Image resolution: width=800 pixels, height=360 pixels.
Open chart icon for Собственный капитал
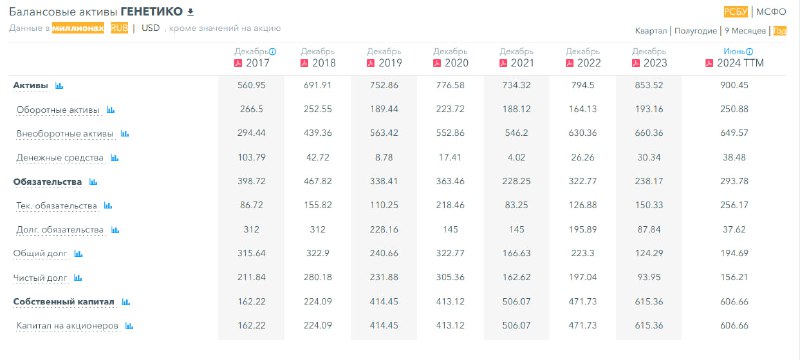[x=126, y=302]
